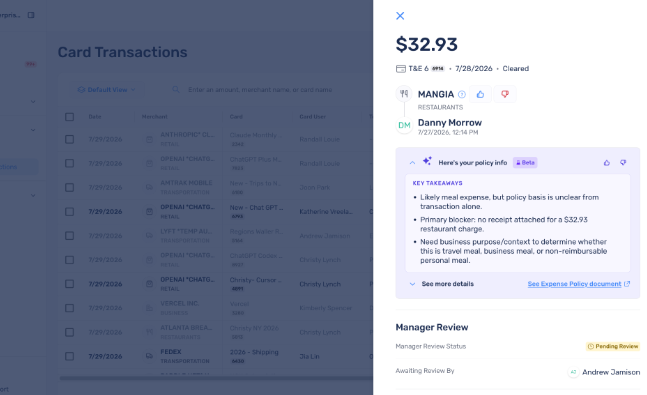This screenshot has height=395, width=647.
Task: Toggle the select-all checkbox in table header
Action: pos(69,117)
